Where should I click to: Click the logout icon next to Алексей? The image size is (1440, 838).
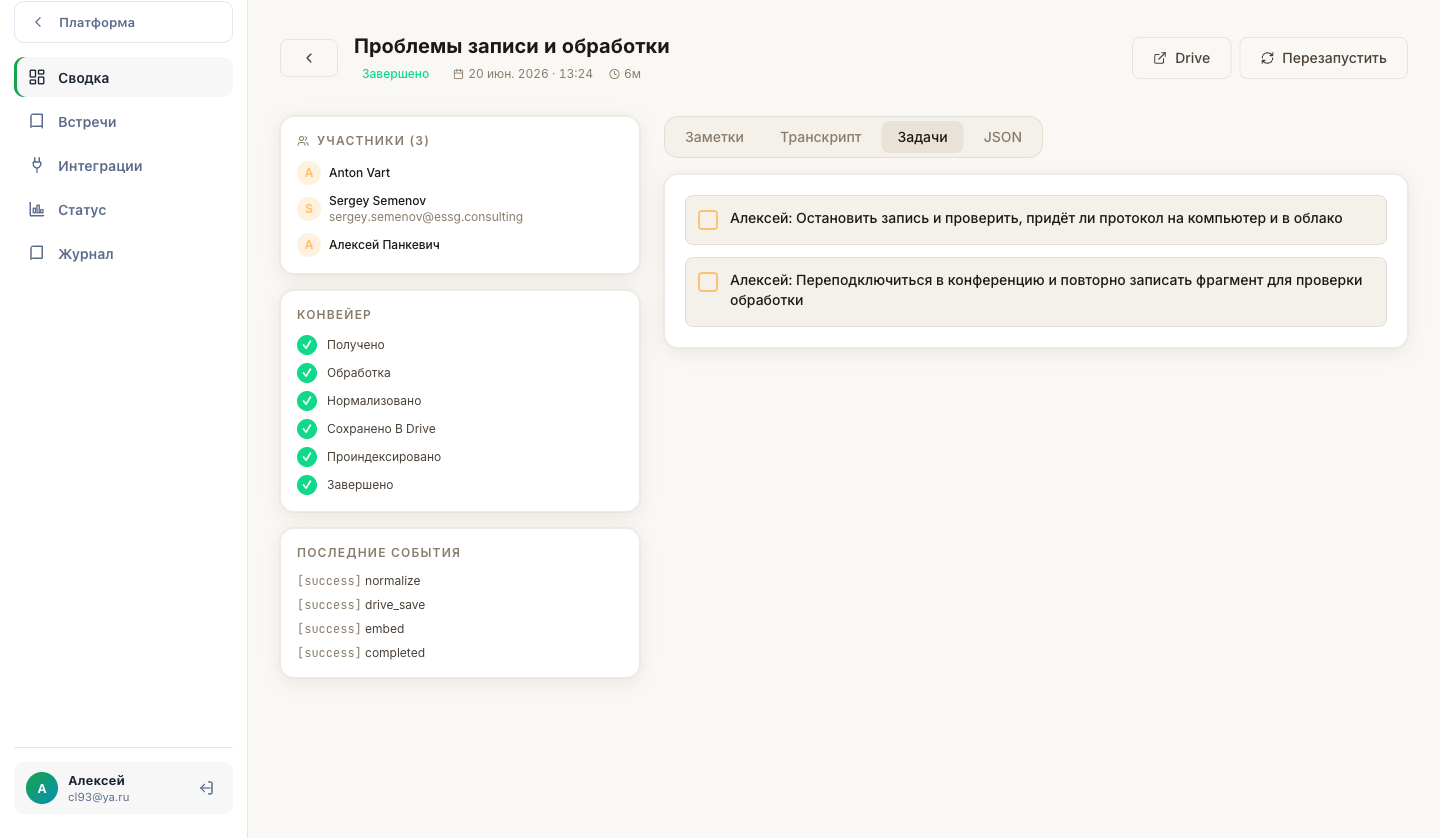[x=206, y=788]
